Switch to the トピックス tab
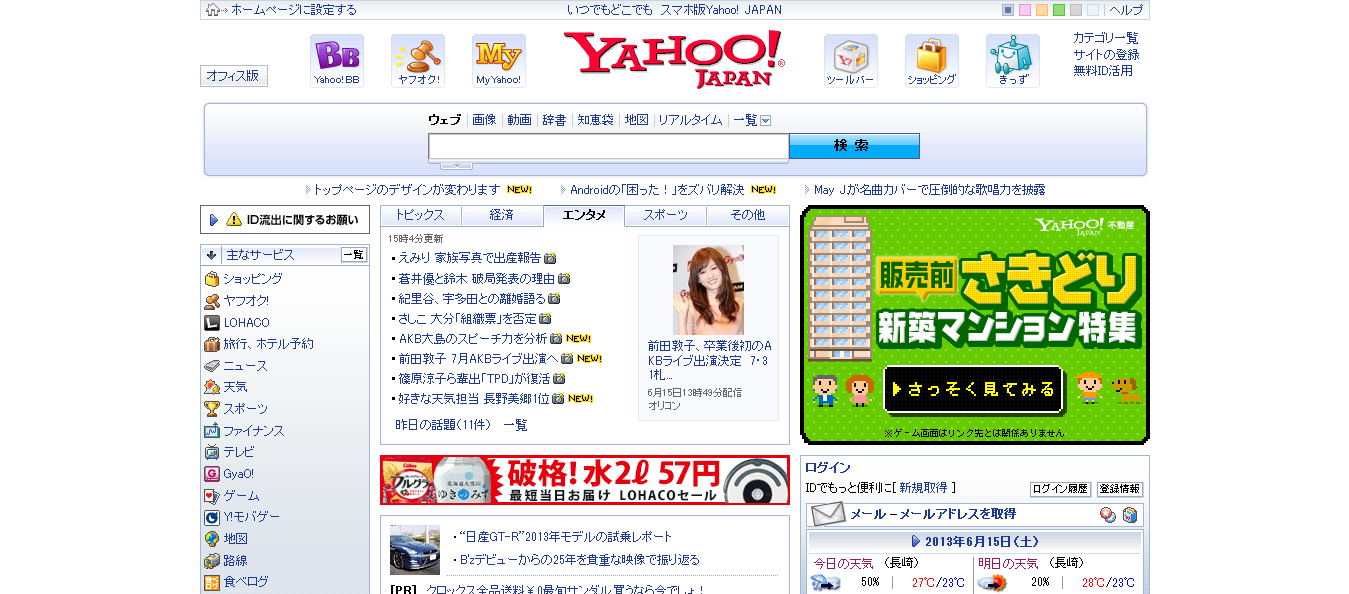The height and width of the screenshot is (594, 1349). (421, 215)
